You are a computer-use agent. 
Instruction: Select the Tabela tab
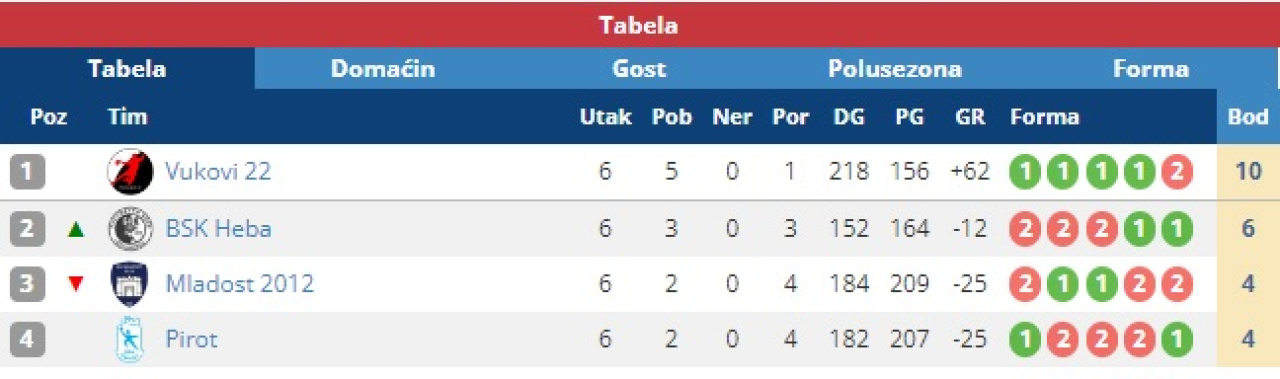pos(127,69)
